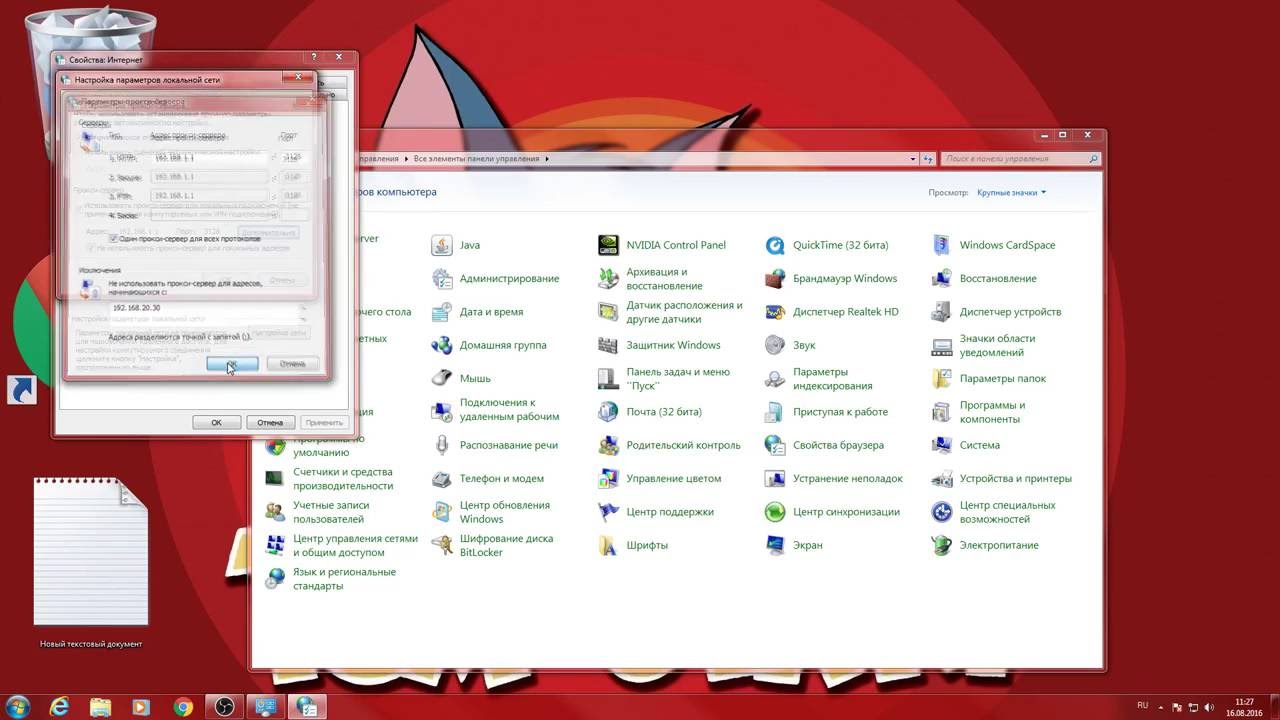Open Дата и время item
This screenshot has height=720, width=1280.
477,312
